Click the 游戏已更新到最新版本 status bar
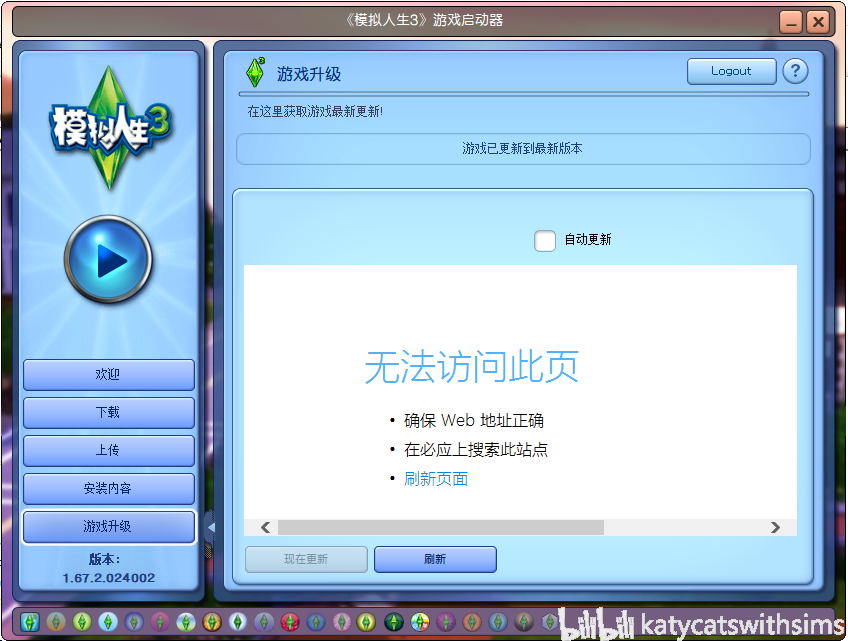 (x=523, y=149)
